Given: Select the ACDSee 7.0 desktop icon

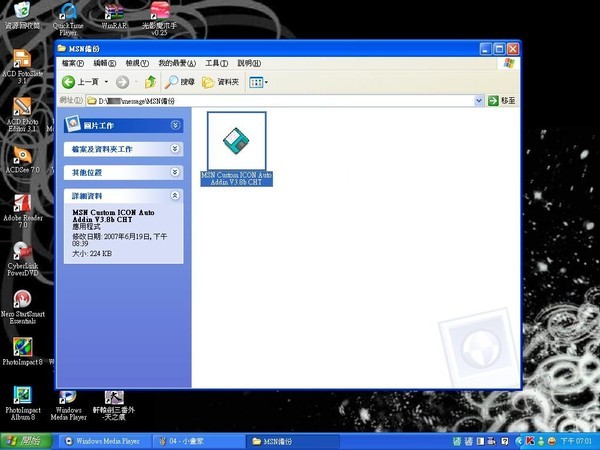Looking at the screenshot, I should pyautogui.click(x=22, y=160).
